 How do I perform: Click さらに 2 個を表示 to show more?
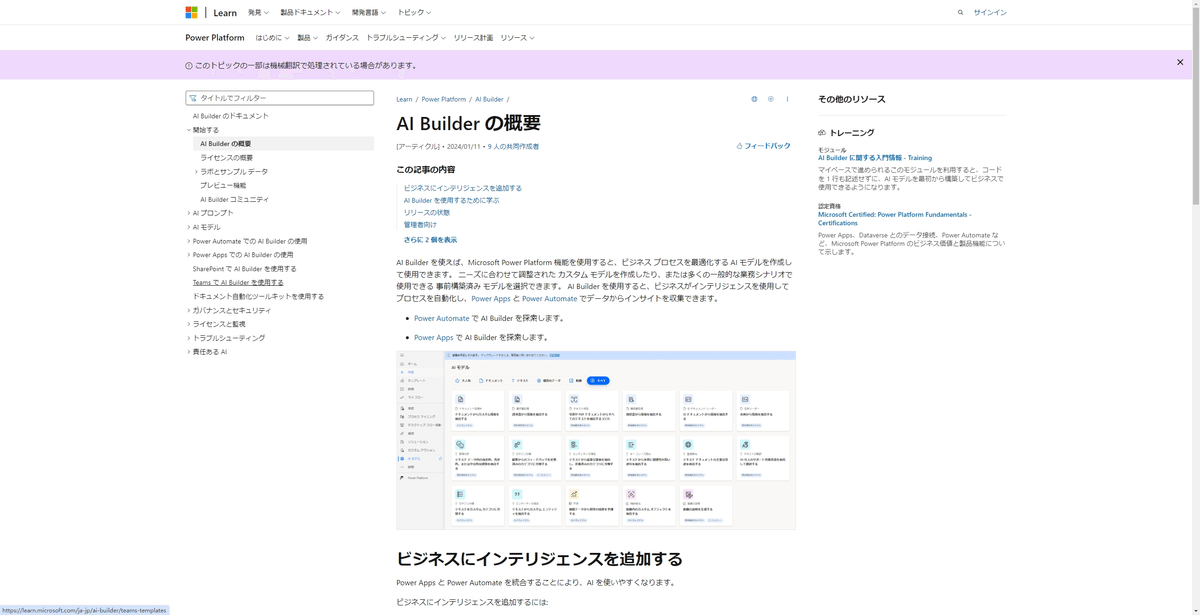(430, 240)
